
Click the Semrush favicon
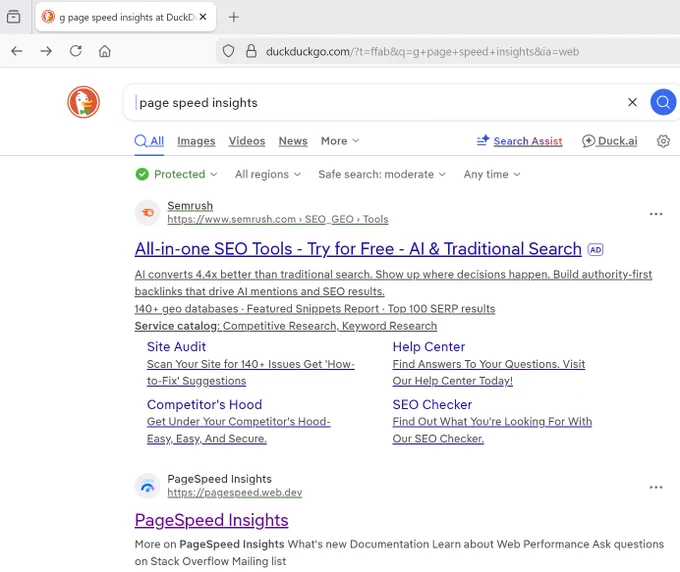pos(147,212)
